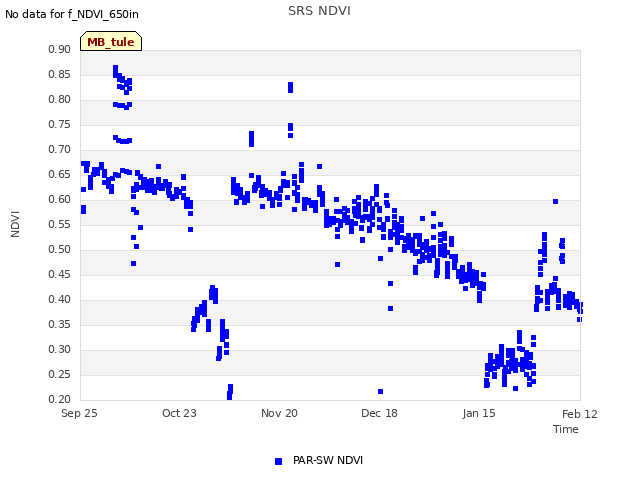The width and height of the screenshot is (640, 480).
Task: Click the Nov 20 x-axis tick label
Action: tap(279, 413)
